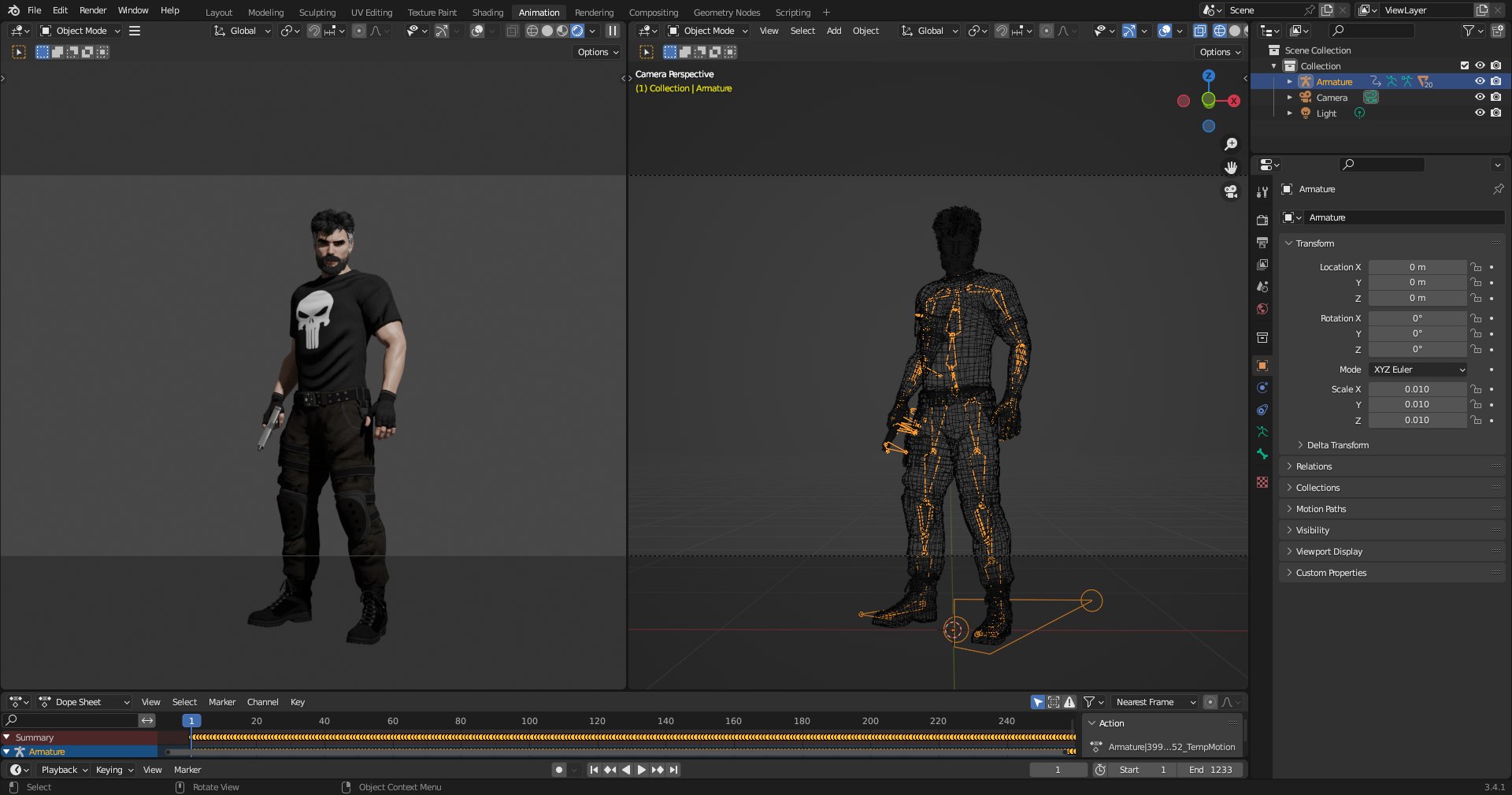Open the Physics properties tab icon
This screenshot has height=795, width=1512.
point(1262,388)
